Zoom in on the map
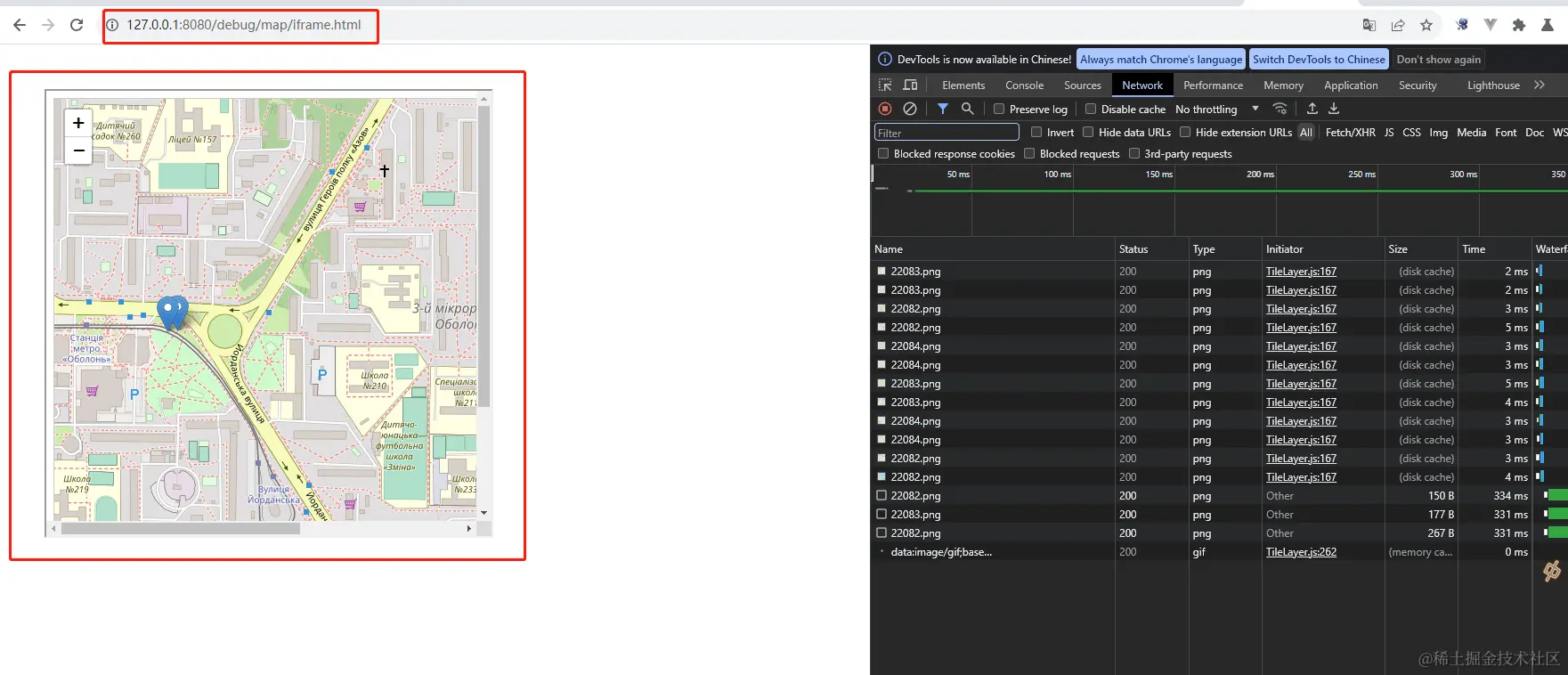The width and height of the screenshot is (1568, 675). coord(78,123)
